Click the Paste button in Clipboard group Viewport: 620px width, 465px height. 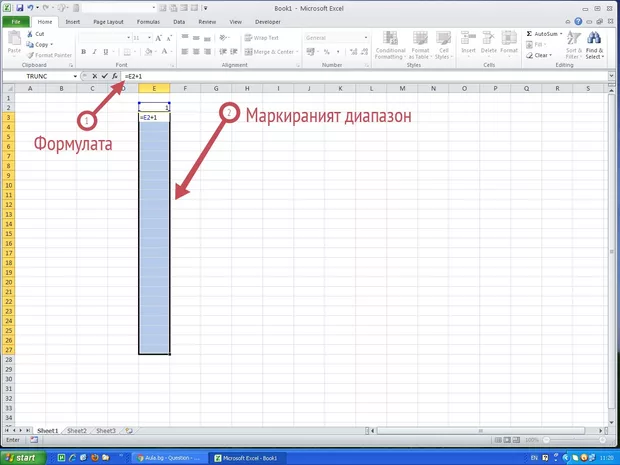click(14, 43)
